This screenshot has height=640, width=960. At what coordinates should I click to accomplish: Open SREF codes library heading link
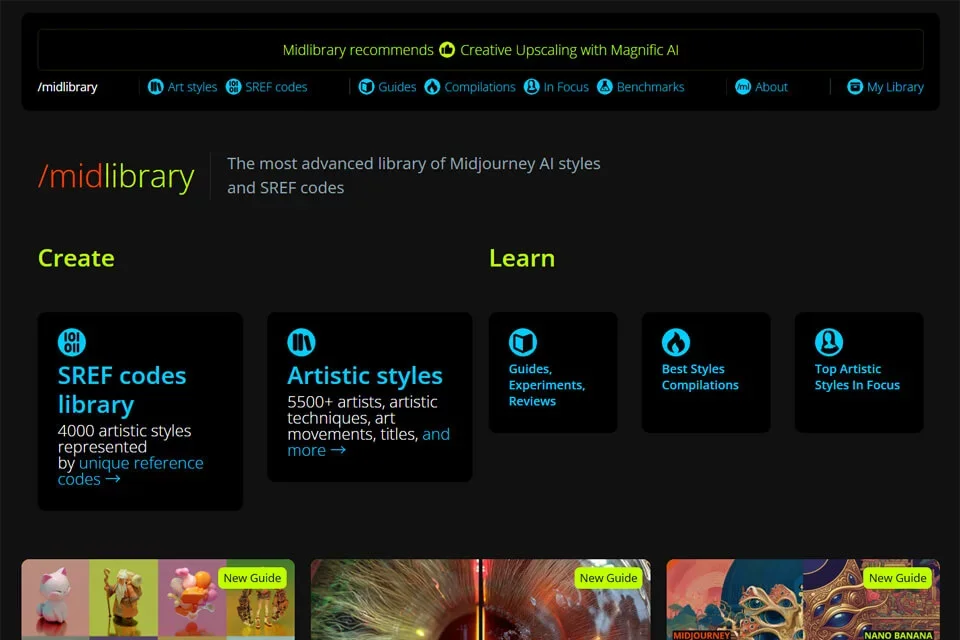[122, 390]
